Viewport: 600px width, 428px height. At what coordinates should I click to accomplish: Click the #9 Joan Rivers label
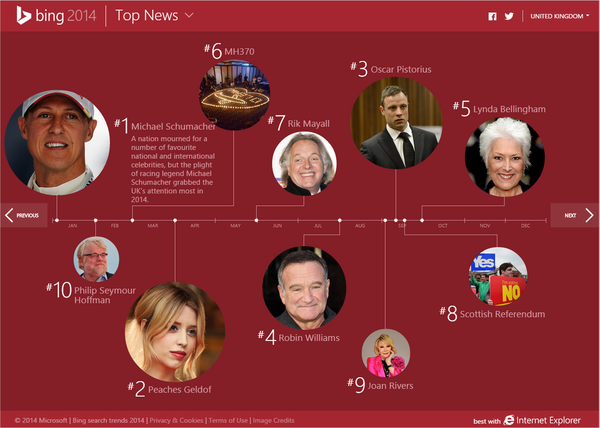tap(380, 385)
